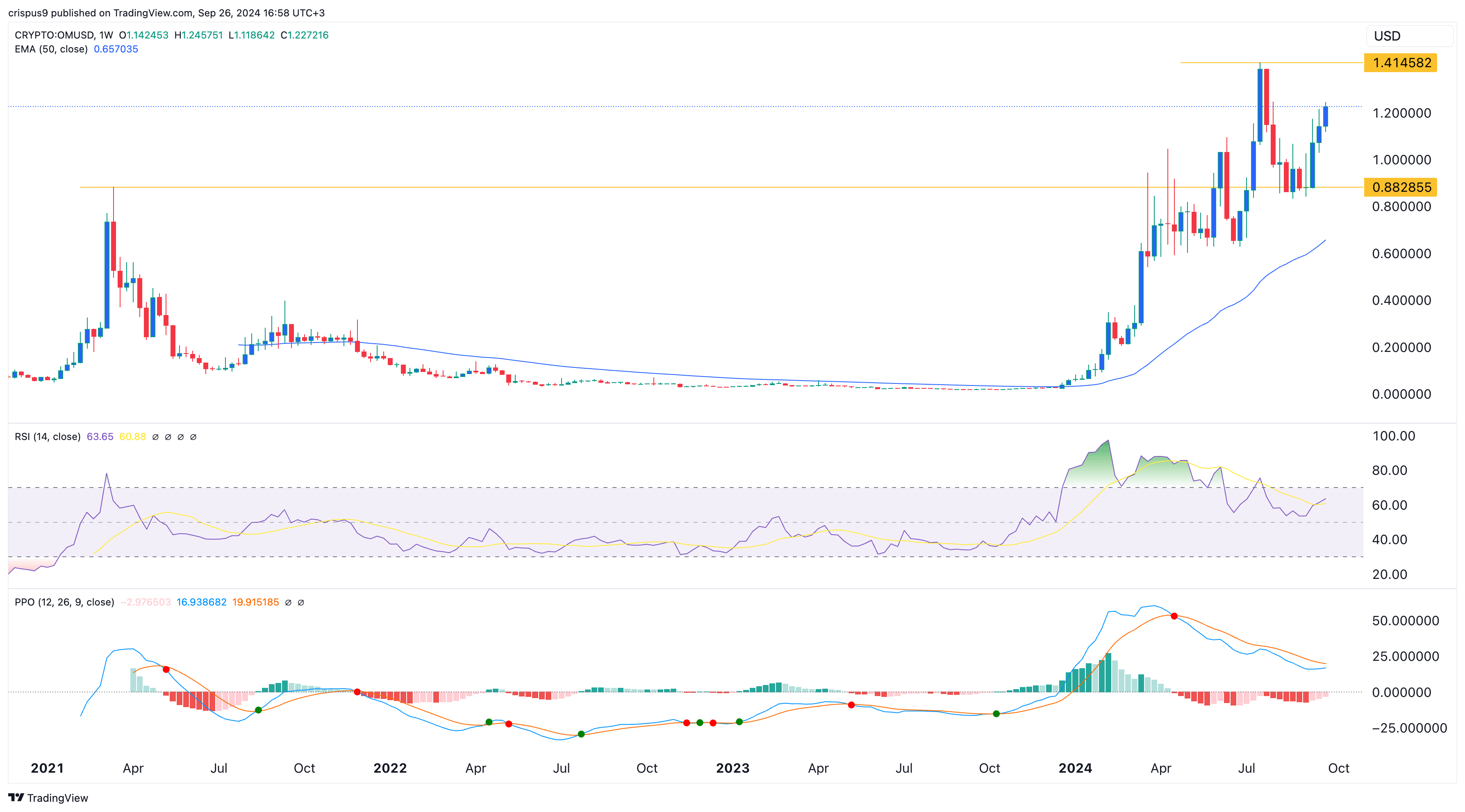The width and height of the screenshot is (1465, 812).
Task: Click the final Oct label on time axis
Action: point(1339,768)
